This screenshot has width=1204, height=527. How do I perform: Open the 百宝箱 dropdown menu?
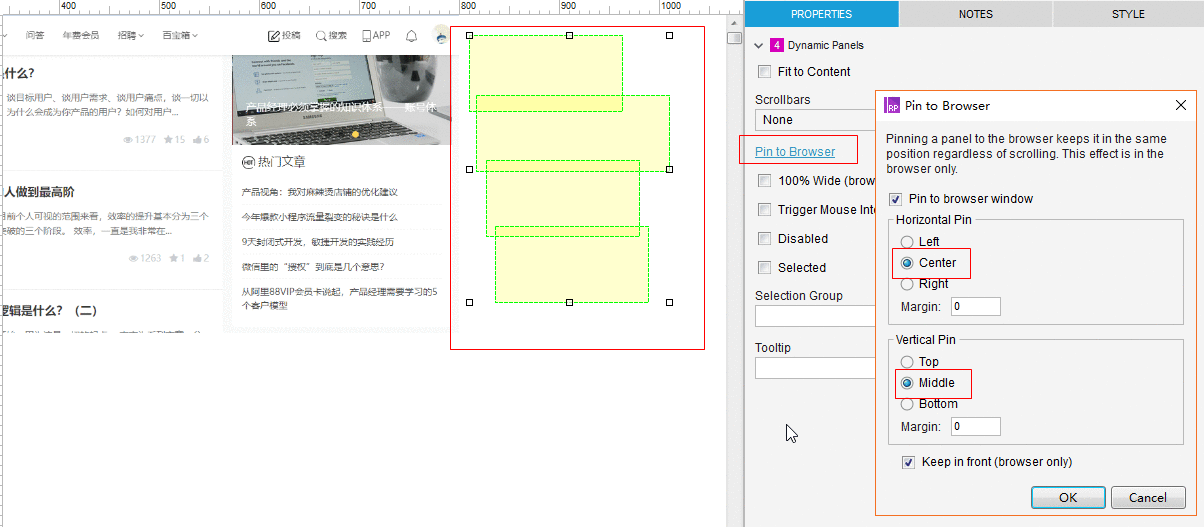(180, 36)
